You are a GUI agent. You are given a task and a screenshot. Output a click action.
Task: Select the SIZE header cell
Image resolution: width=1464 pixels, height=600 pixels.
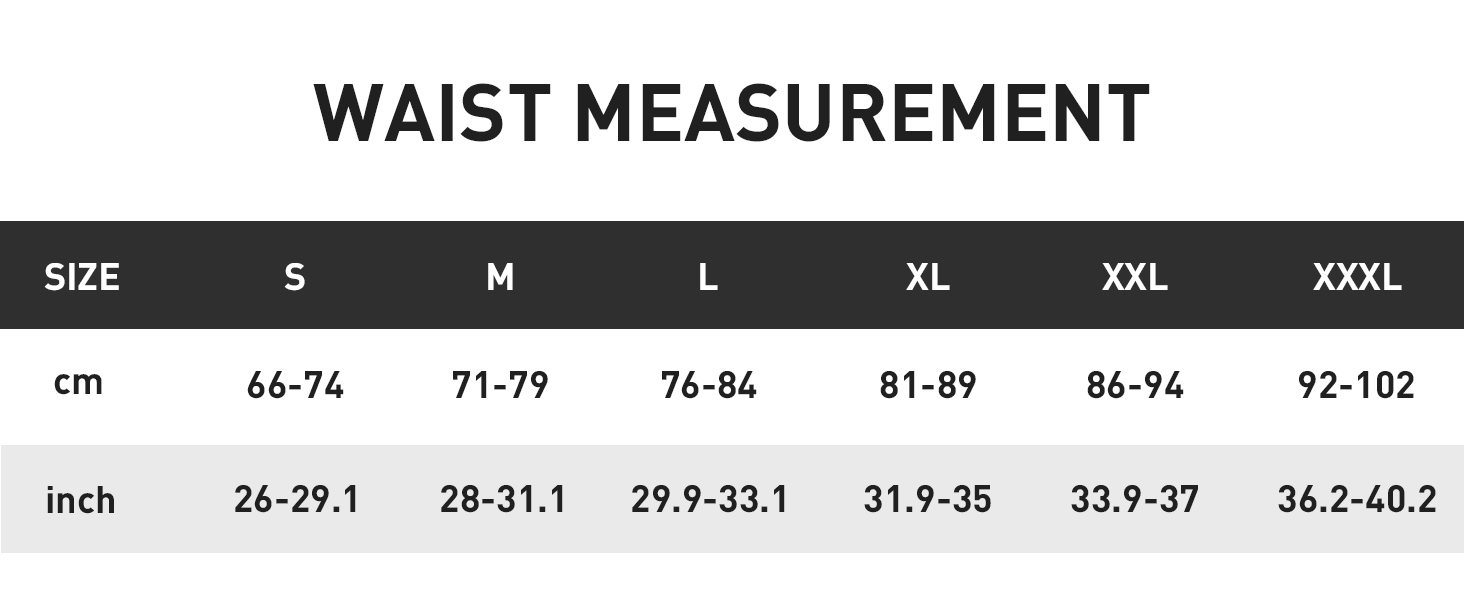pyautogui.click(x=82, y=277)
